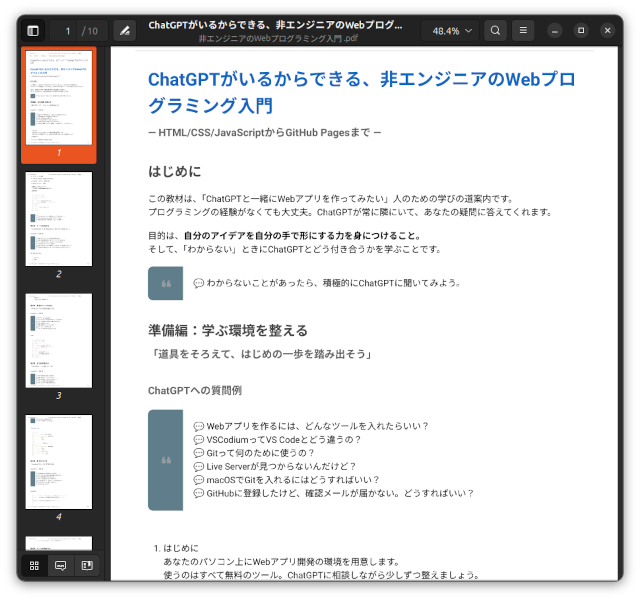The image size is (640, 600).
Task: Click the partially visible page 5 thumbnail
Action: [x=59, y=543]
